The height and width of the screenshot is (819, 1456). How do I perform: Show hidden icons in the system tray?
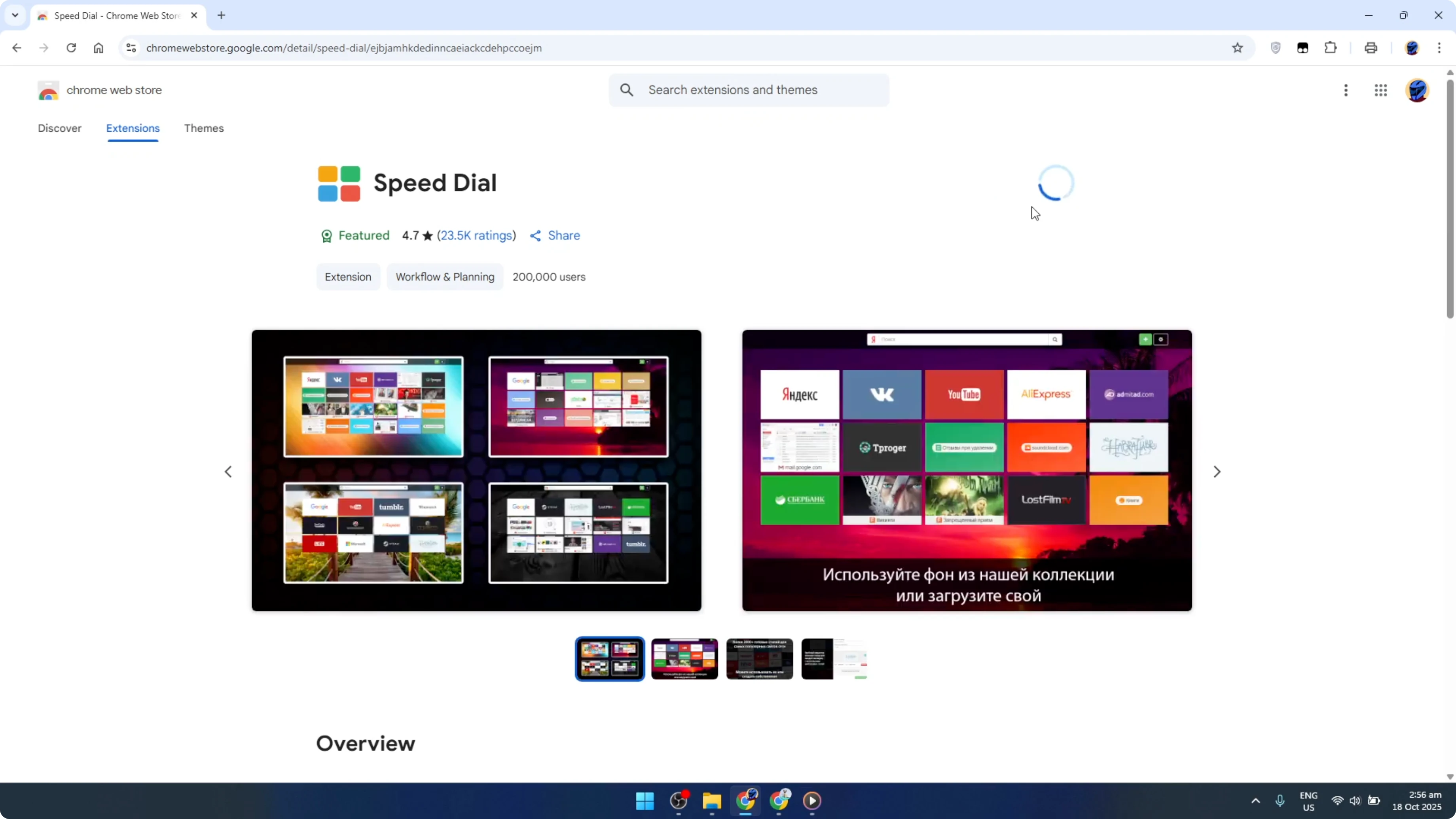pyautogui.click(x=1255, y=801)
